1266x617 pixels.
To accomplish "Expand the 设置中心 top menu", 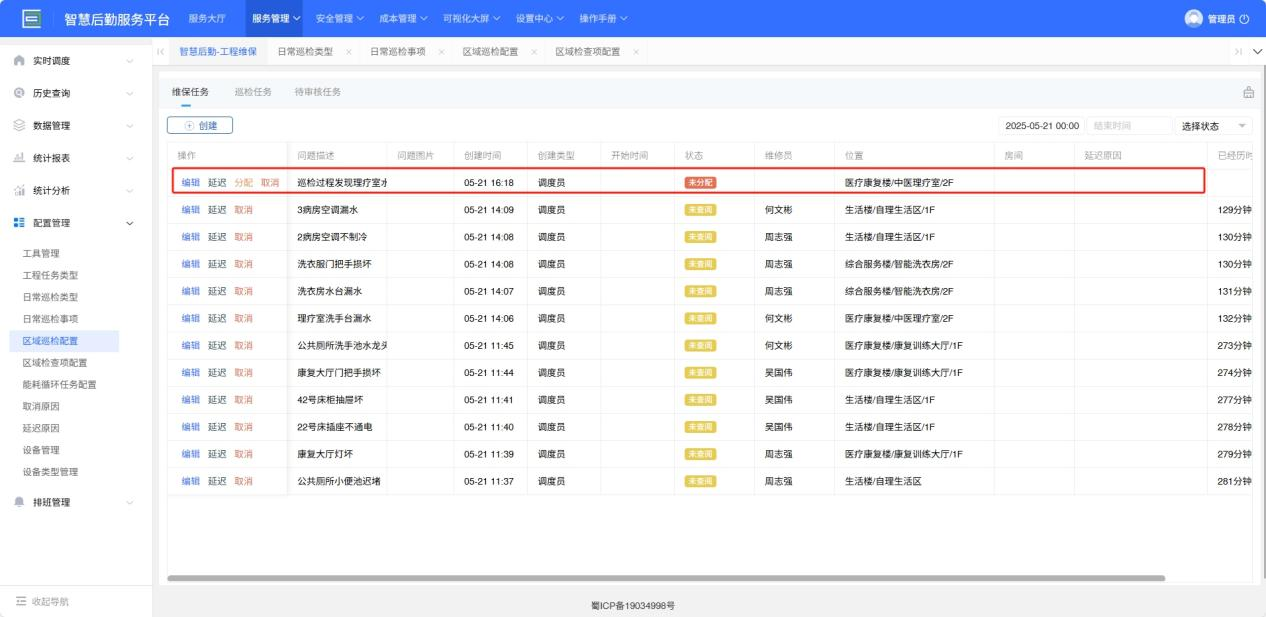I will pyautogui.click(x=540, y=18).
